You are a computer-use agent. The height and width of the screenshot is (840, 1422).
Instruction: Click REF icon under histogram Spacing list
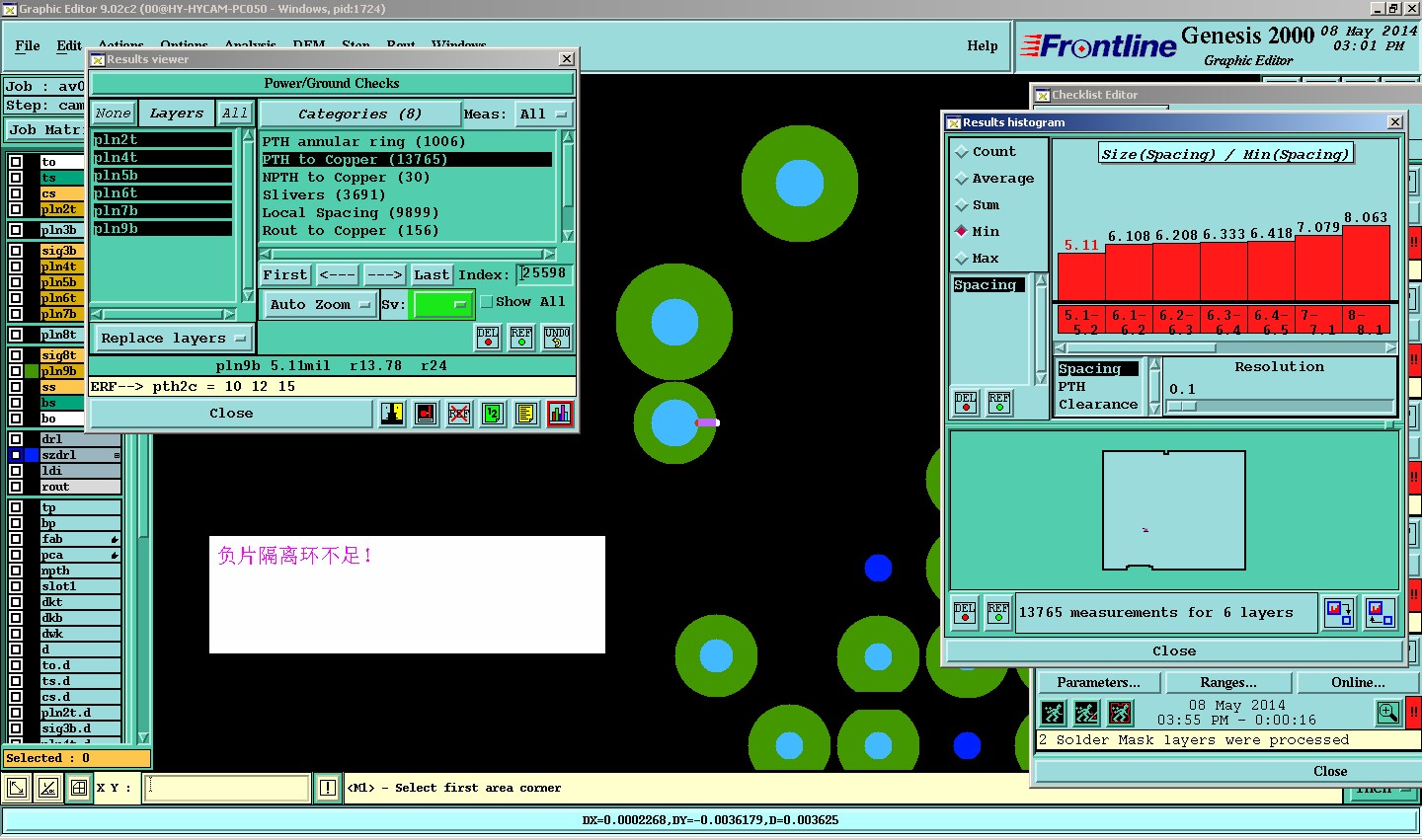[999, 402]
